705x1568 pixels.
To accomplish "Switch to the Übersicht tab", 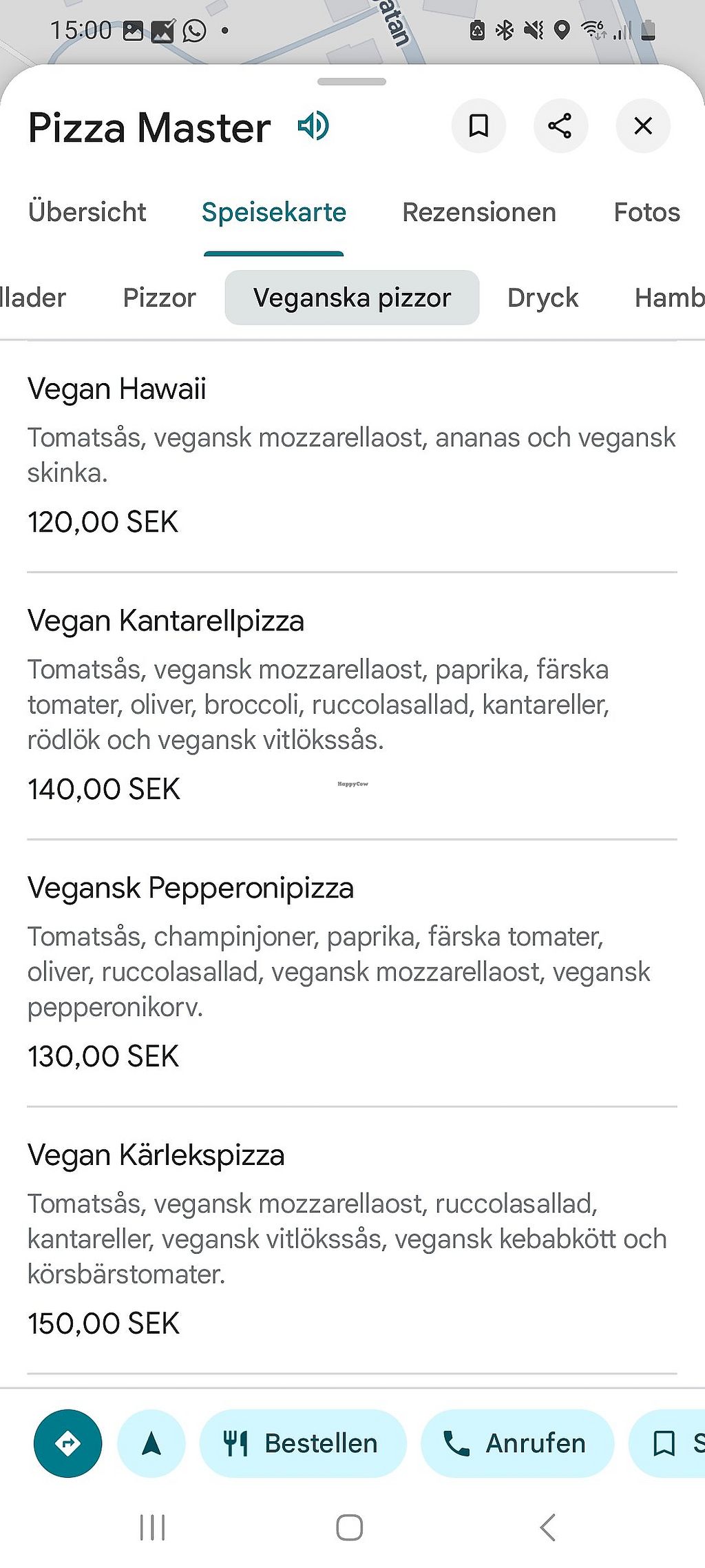I will (87, 212).
